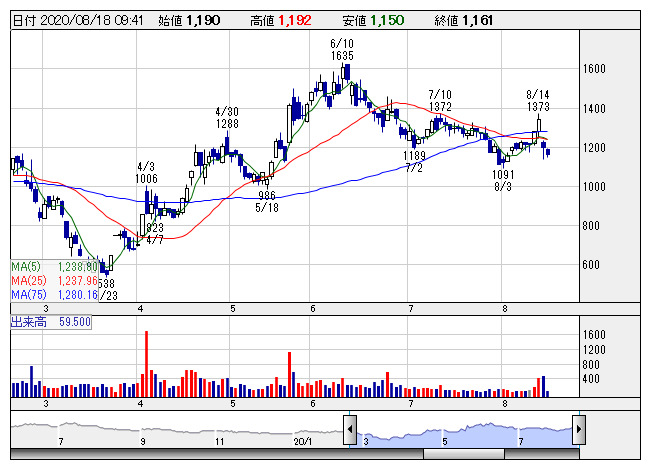652x469 pixels.
Task: Click the 4/3 1006 high annotation
Action: click(x=146, y=173)
